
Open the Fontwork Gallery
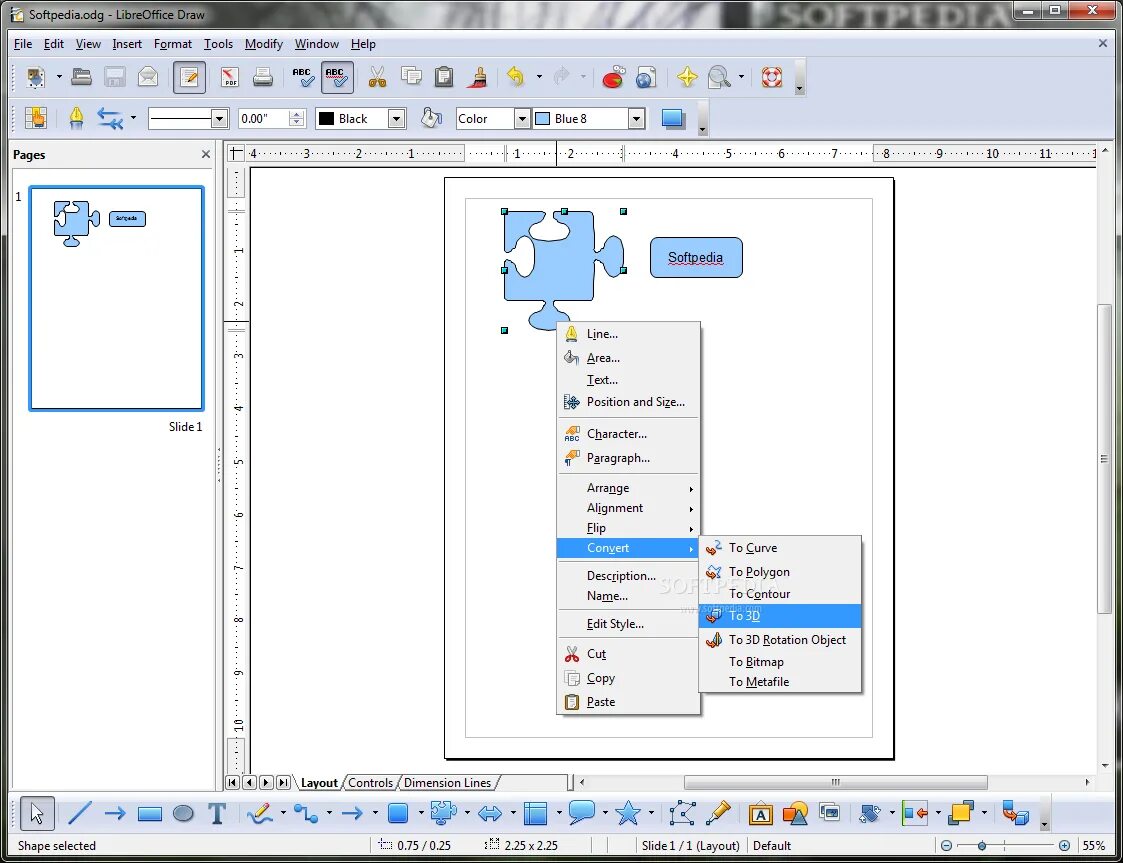761,813
